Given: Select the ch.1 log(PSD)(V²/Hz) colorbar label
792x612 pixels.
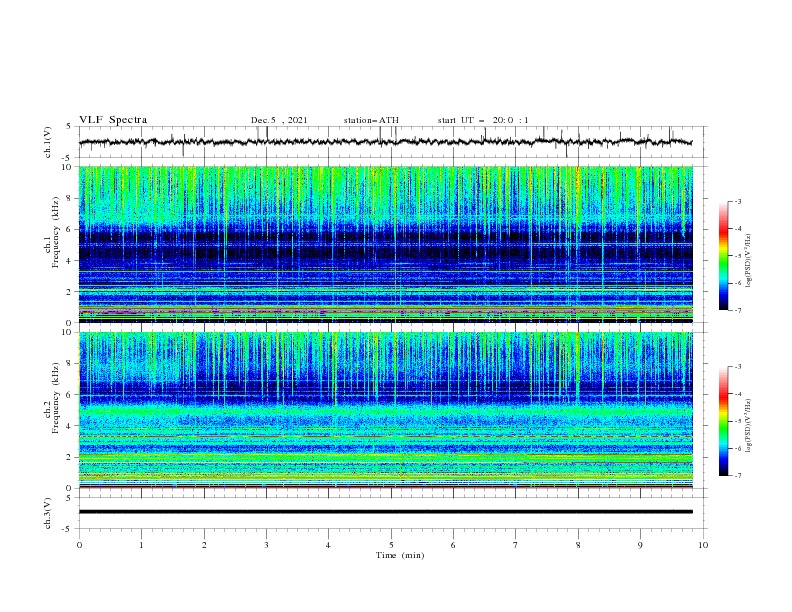Looking at the screenshot, I should tap(749, 261).
